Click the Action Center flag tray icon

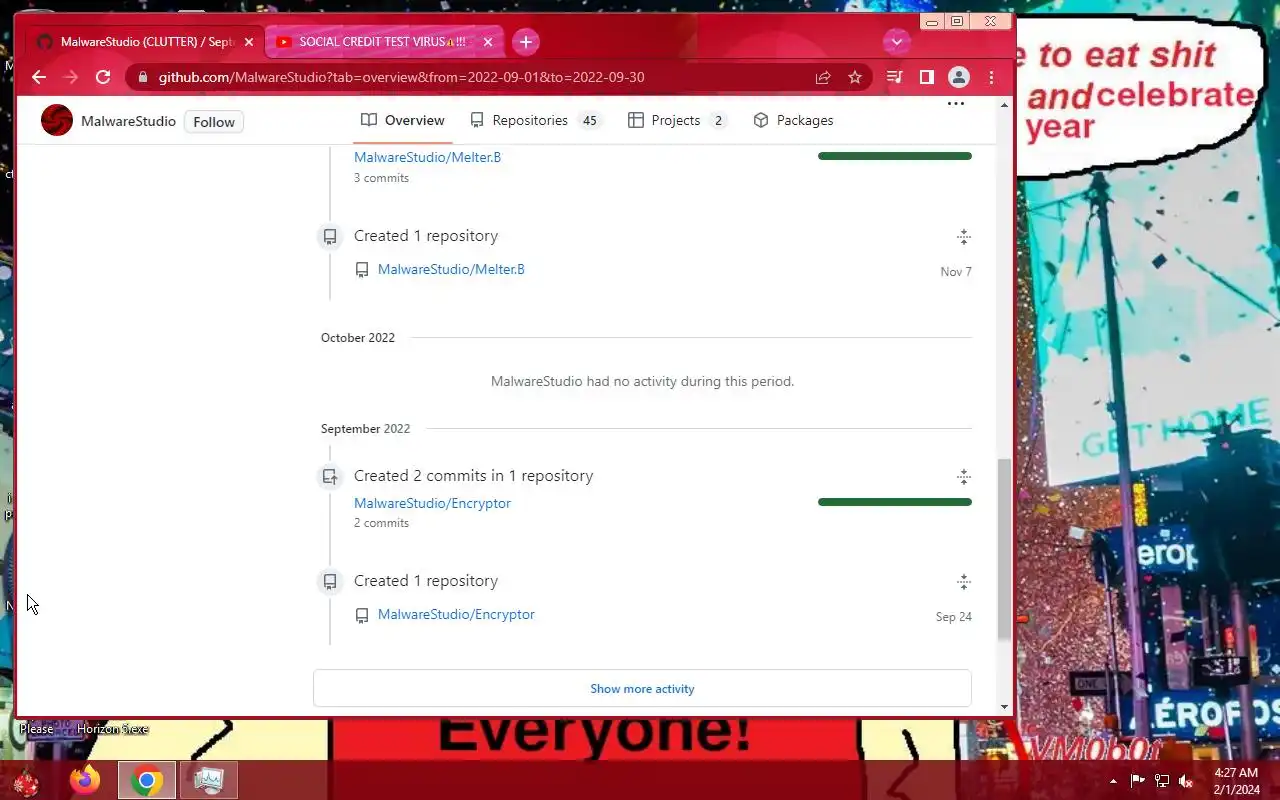(1138, 781)
